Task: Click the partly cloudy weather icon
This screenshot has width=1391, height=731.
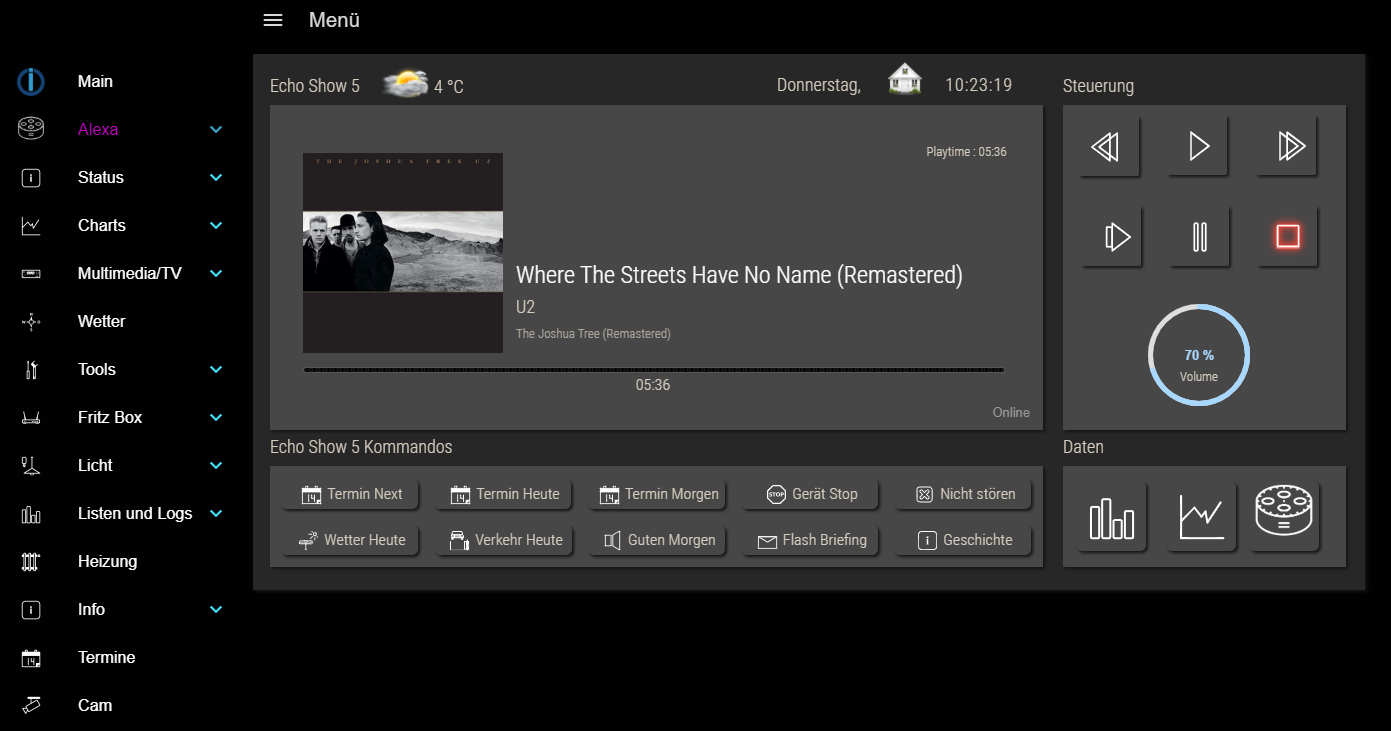Action: [x=406, y=84]
